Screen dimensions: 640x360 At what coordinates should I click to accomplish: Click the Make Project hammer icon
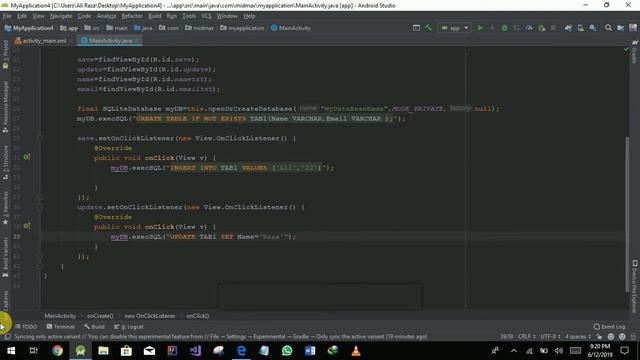click(x=429, y=28)
